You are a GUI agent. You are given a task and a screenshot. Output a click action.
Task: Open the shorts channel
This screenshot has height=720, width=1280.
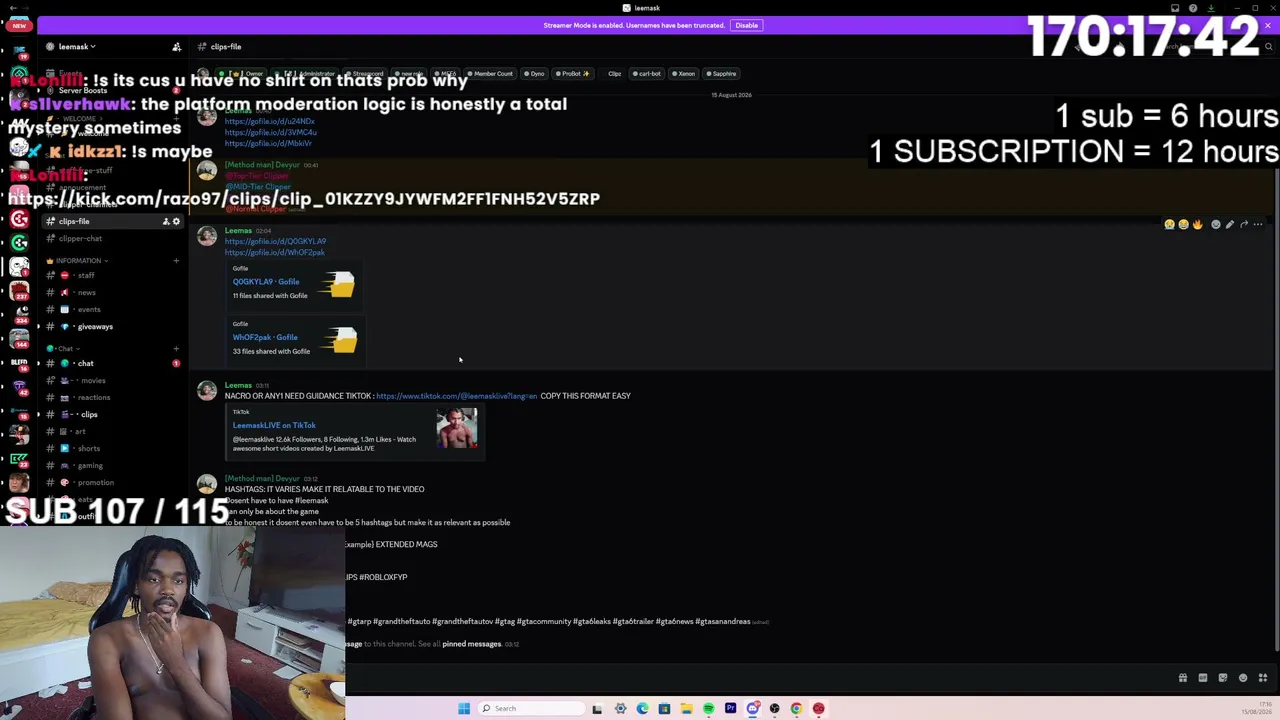click(x=112, y=449)
